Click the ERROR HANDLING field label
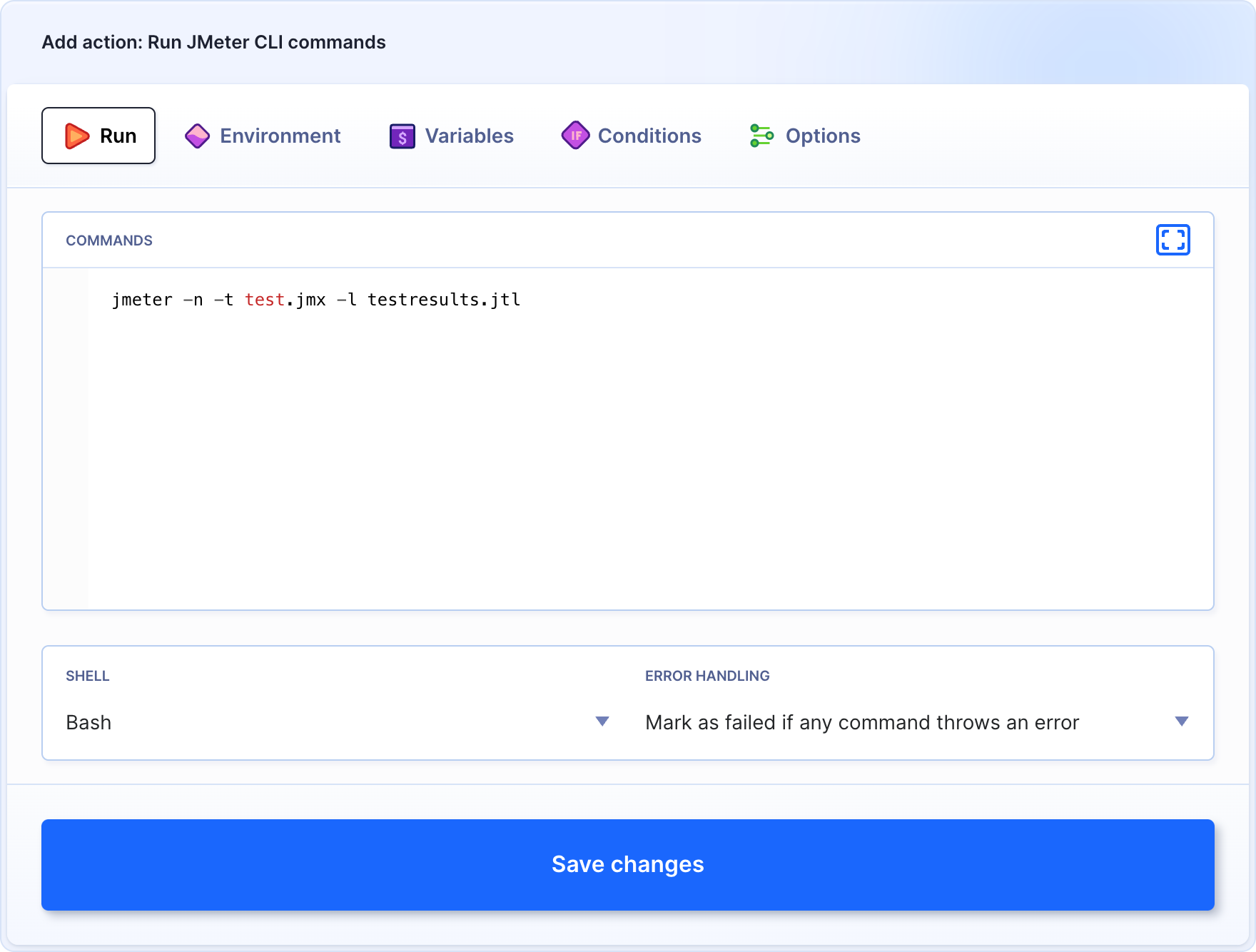This screenshot has height=952, width=1256. [707, 676]
